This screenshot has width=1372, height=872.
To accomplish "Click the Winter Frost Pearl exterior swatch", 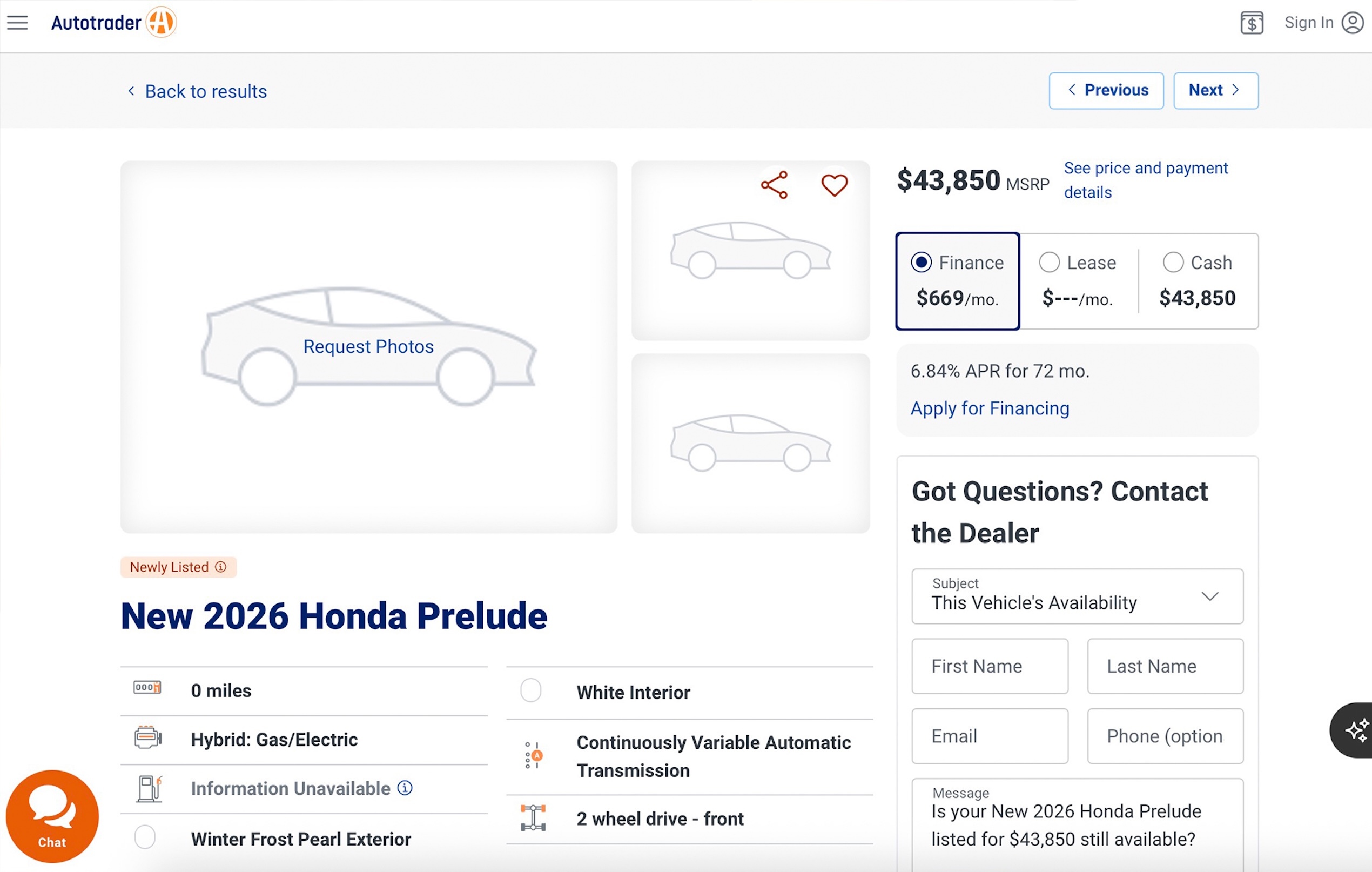I will pos(145,837).
